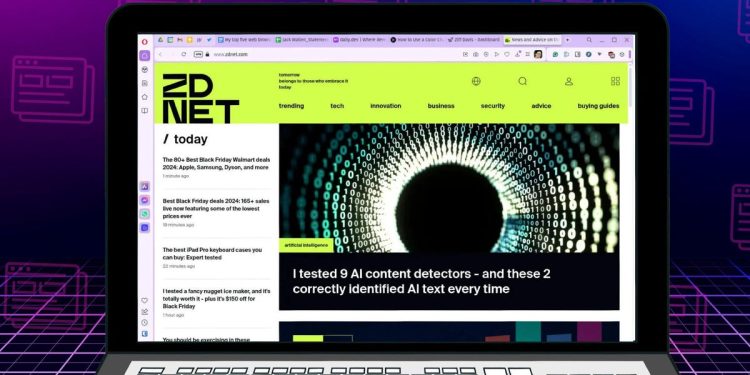750x375 pixels.
Task: Click the purple home workspace icon in sidebar
Action: 144,56
